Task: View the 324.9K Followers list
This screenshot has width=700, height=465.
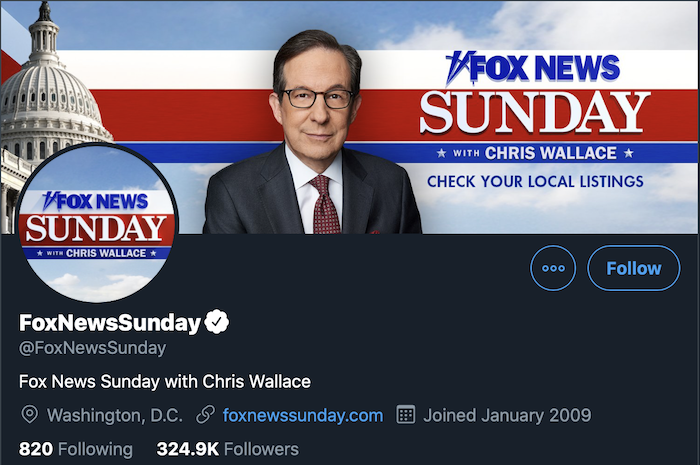Action: 227,449
